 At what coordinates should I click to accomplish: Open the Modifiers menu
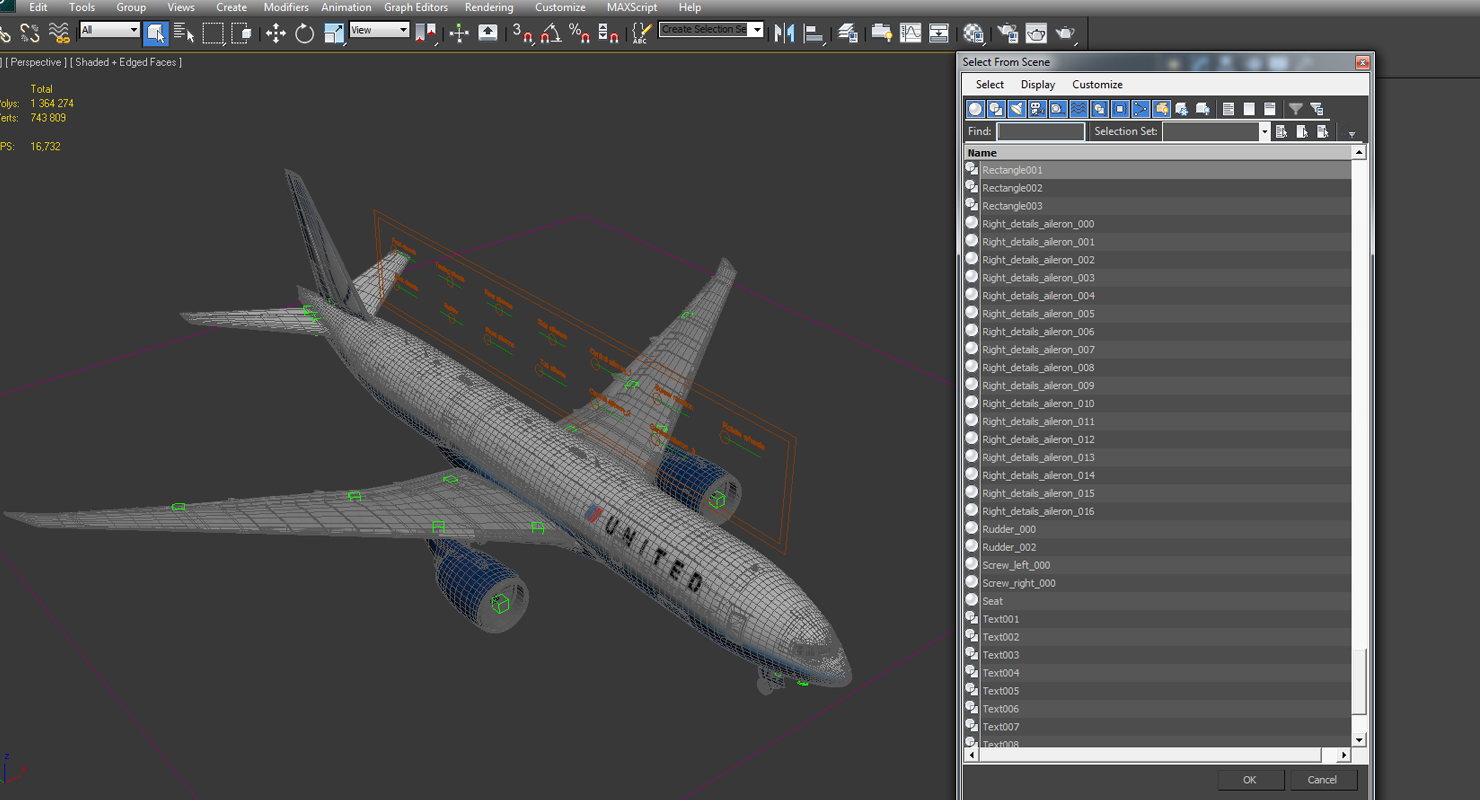[x=286, y=7]
